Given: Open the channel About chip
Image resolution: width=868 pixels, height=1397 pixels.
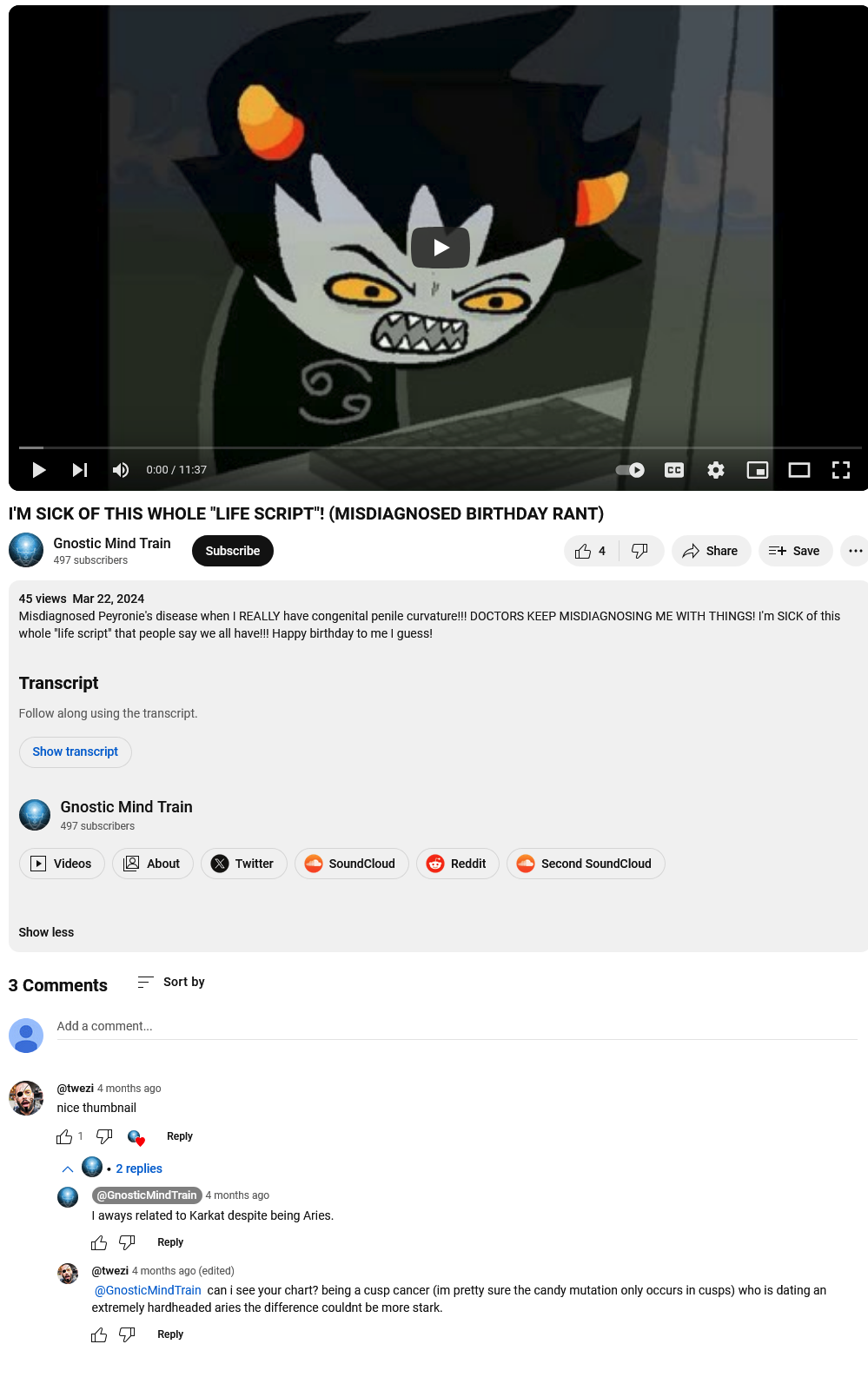Looking at the screenshot, I should (152, 864).
